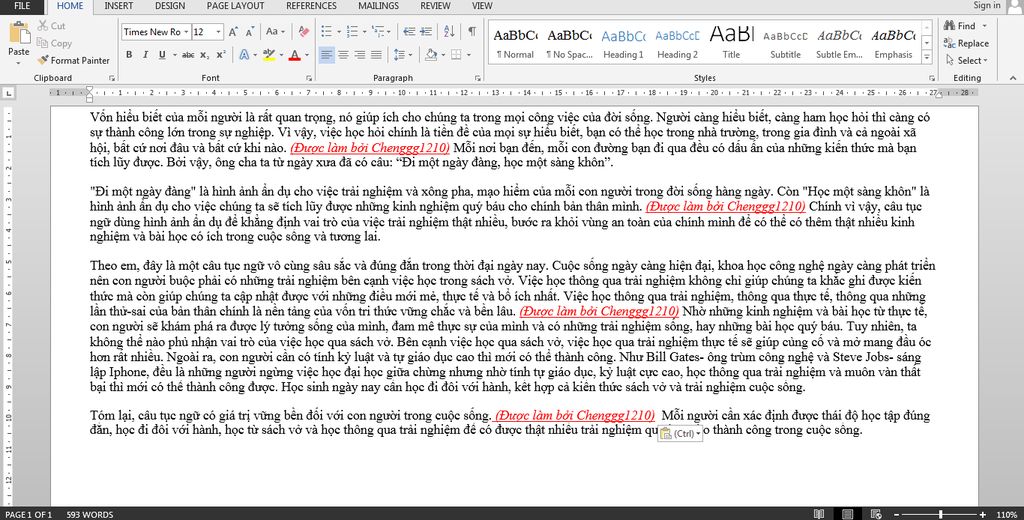The height and width of the screenshot is (520, 1024).
Task: Toggle Strikethrough formatting
Action: 188,55
